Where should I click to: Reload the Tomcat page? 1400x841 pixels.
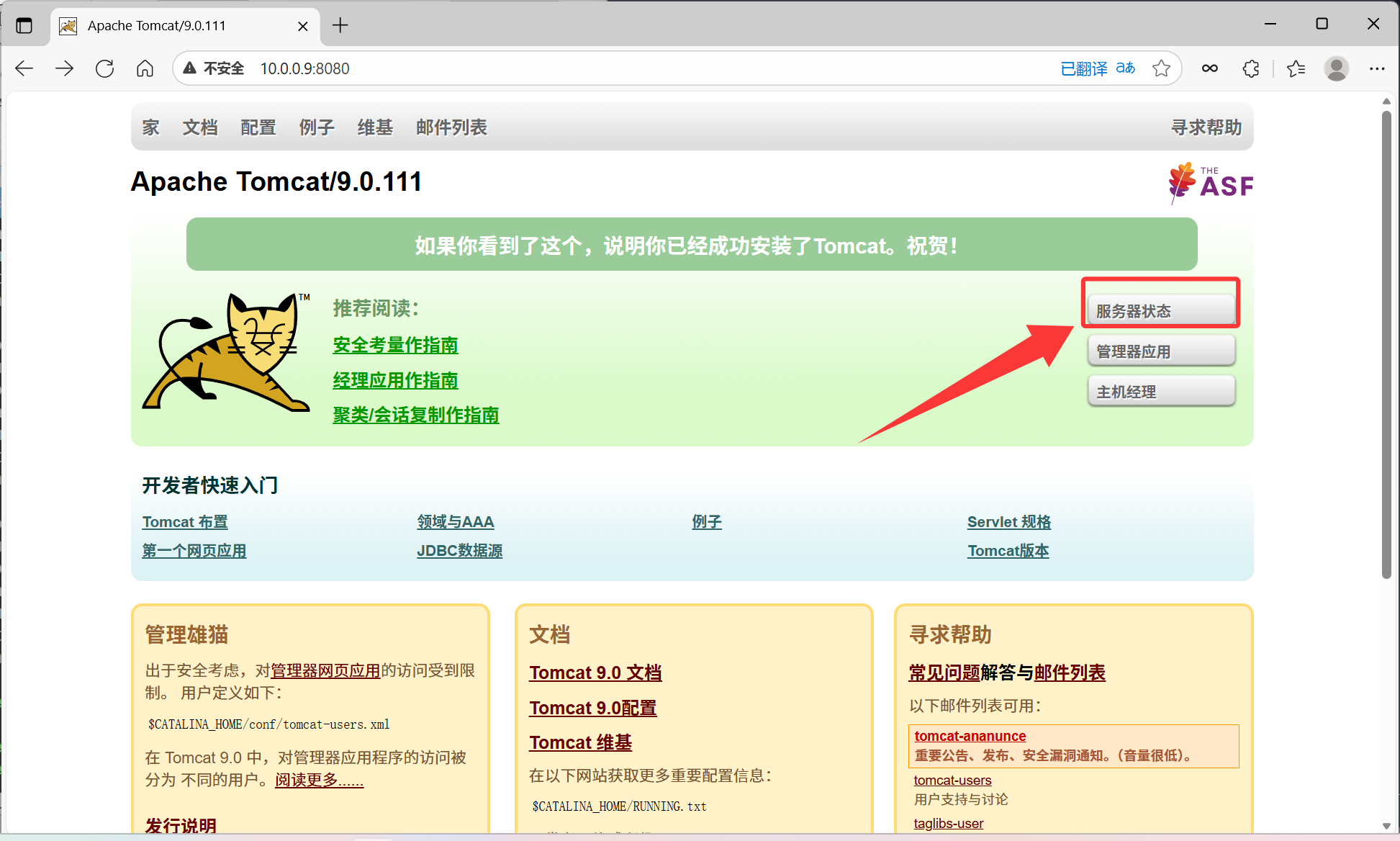click(x=105, y=68)
